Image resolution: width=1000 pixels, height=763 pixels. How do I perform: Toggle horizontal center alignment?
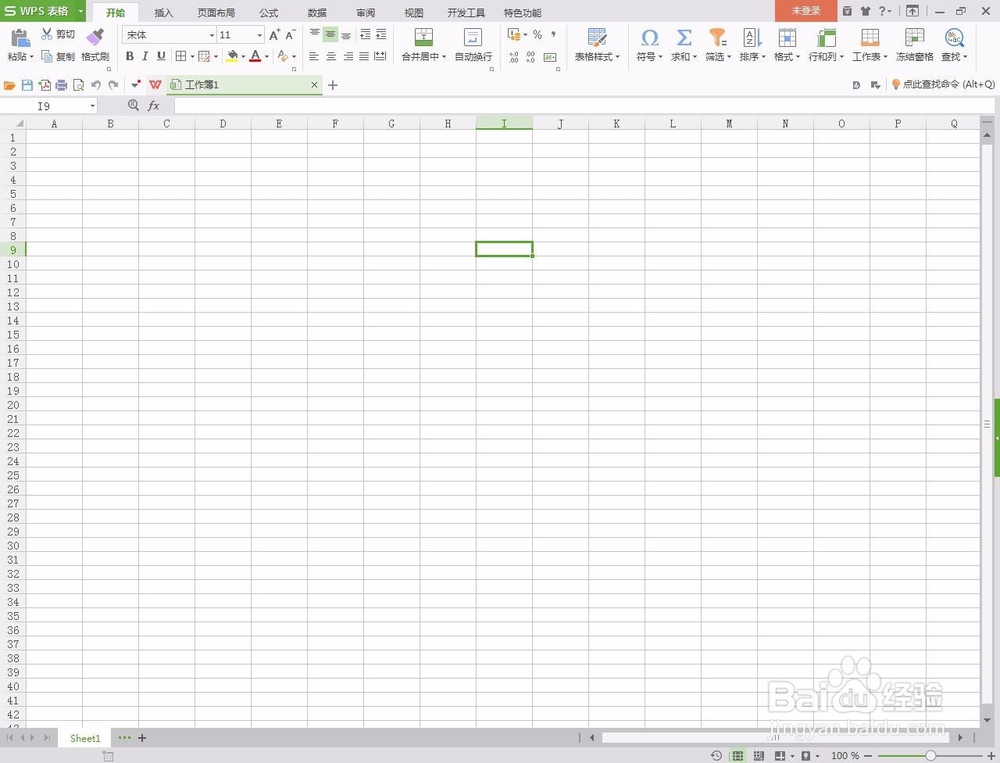(331, 57)
